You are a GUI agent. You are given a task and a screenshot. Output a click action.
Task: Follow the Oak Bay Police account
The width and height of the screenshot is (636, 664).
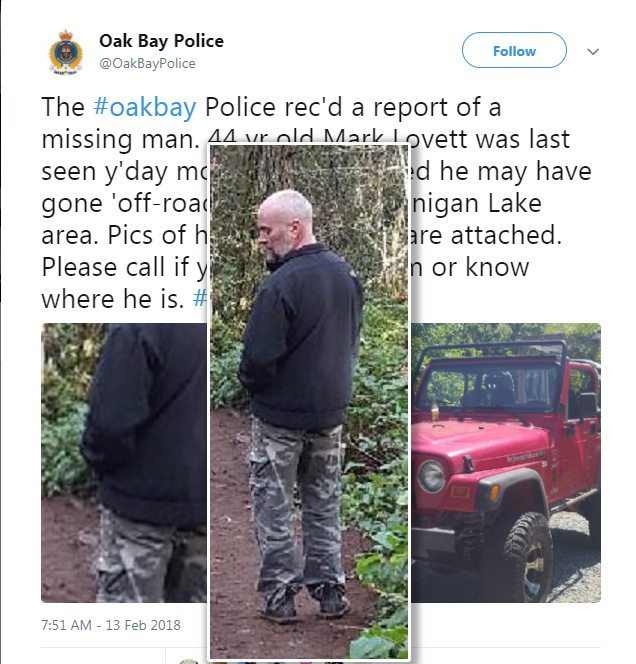coord(514,50)
